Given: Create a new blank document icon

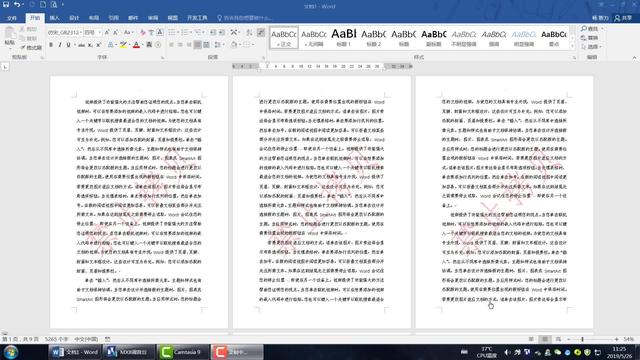Looking at the screenshot, I should point(43,4).
